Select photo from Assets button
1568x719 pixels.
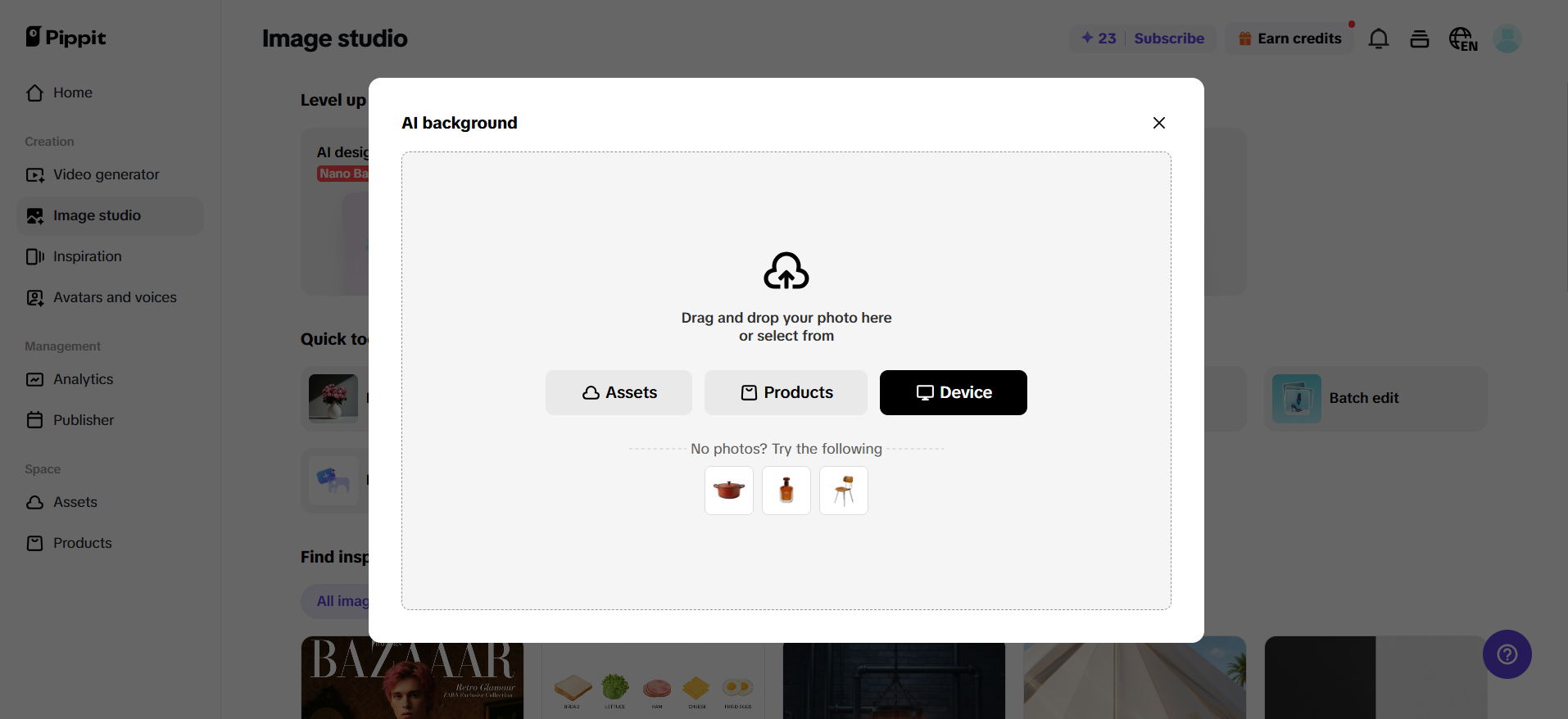click(619, 392)
